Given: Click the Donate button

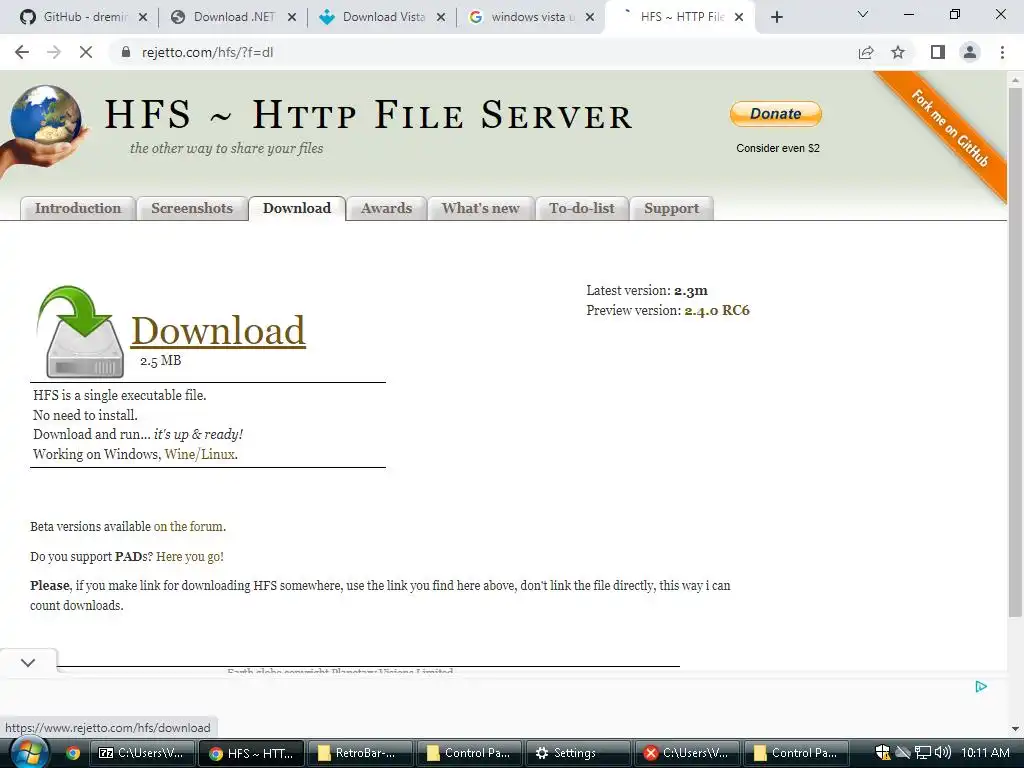Looking at the screenshot, I should [x=775, y=114].
